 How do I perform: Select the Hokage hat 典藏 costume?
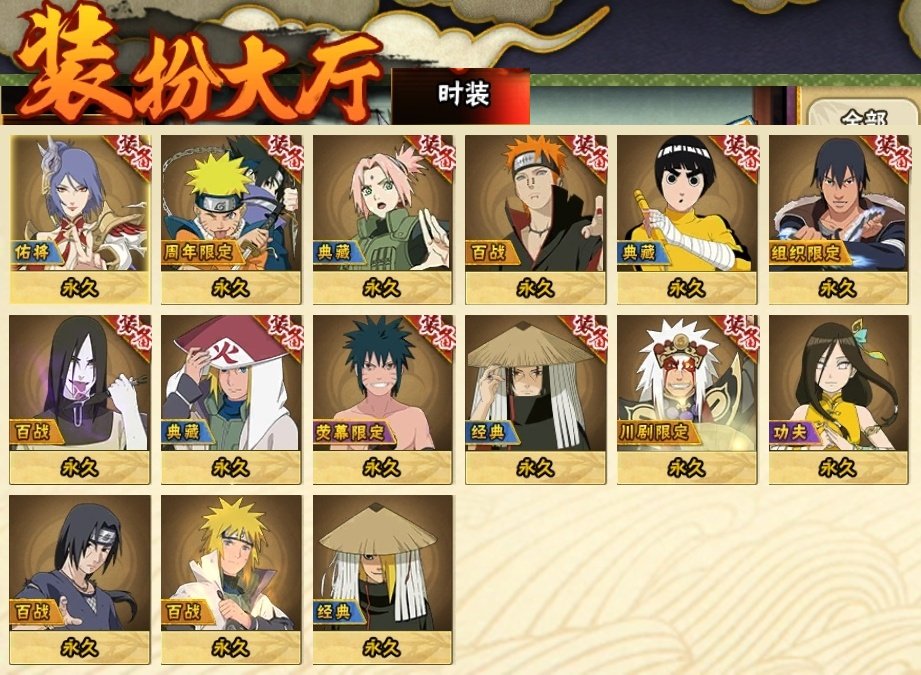(x=231, y=399)
